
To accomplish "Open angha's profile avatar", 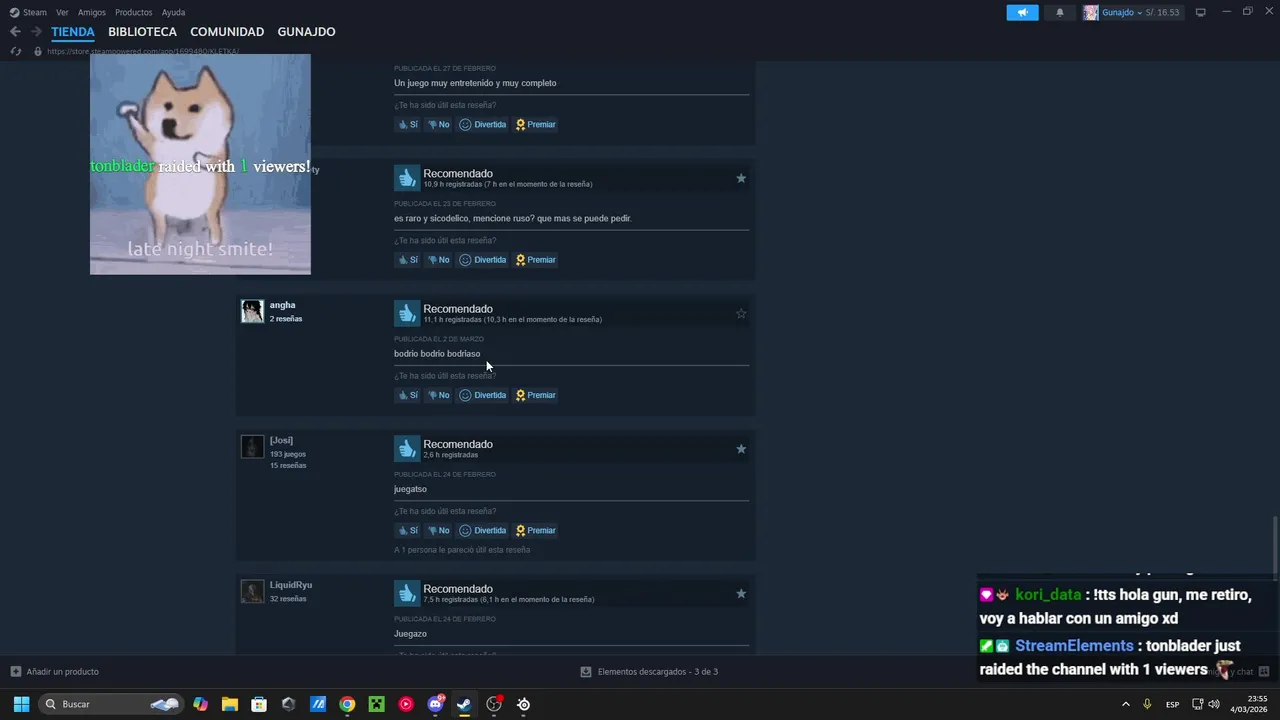I will click(252, 311).
